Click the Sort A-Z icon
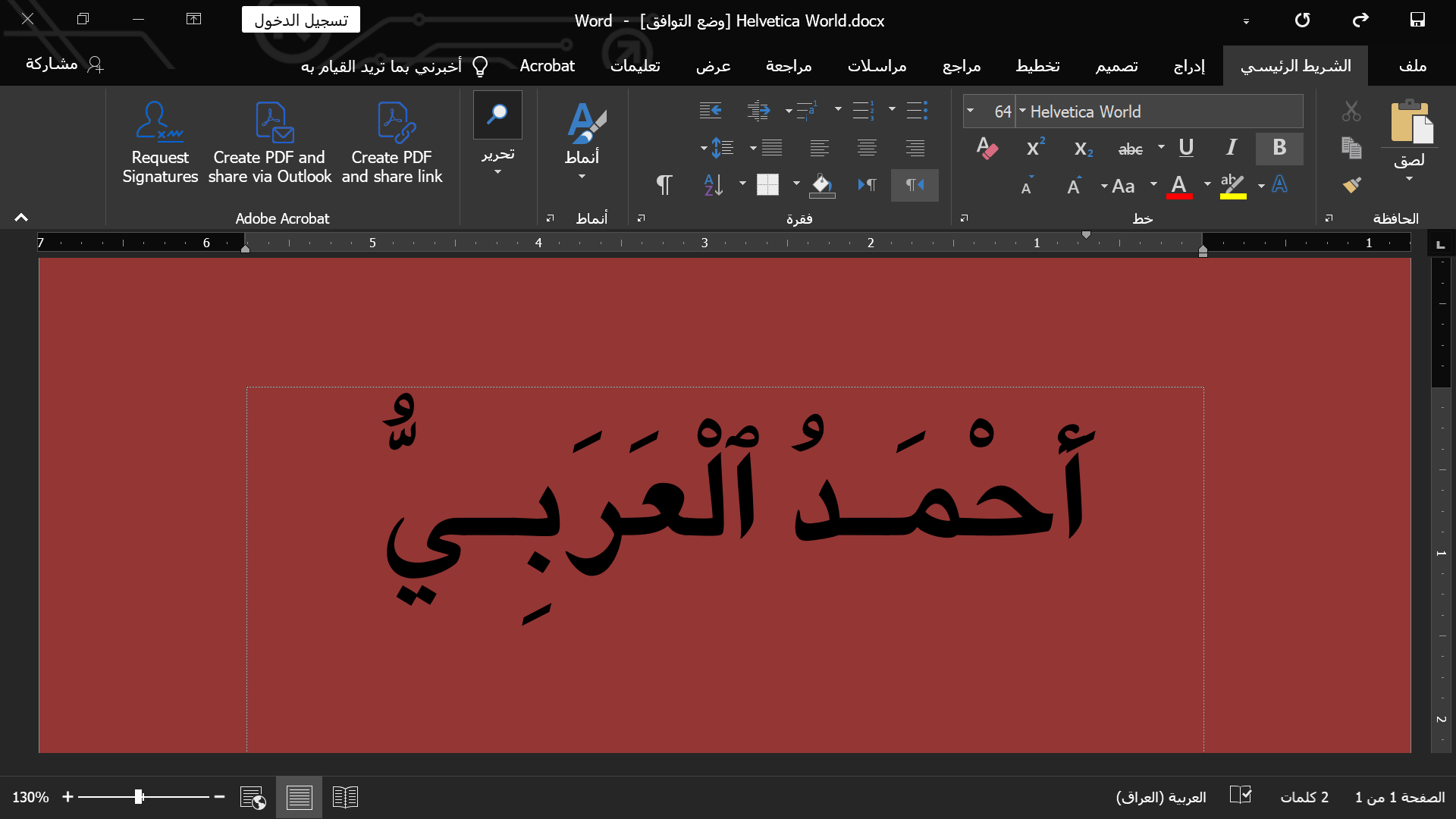 tap(714, 185)
